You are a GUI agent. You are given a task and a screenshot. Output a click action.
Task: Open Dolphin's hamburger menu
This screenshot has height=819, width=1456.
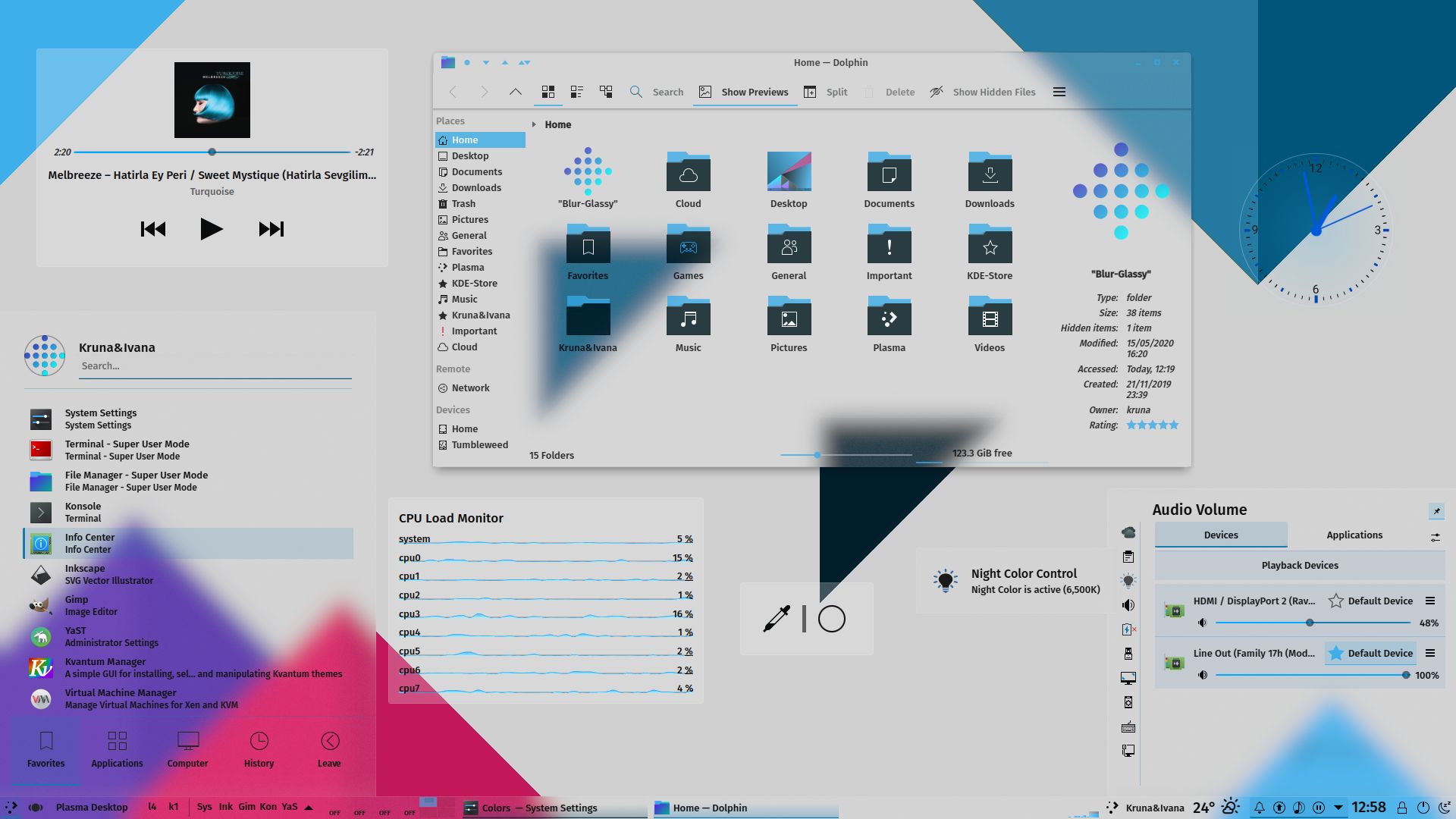1059,92
